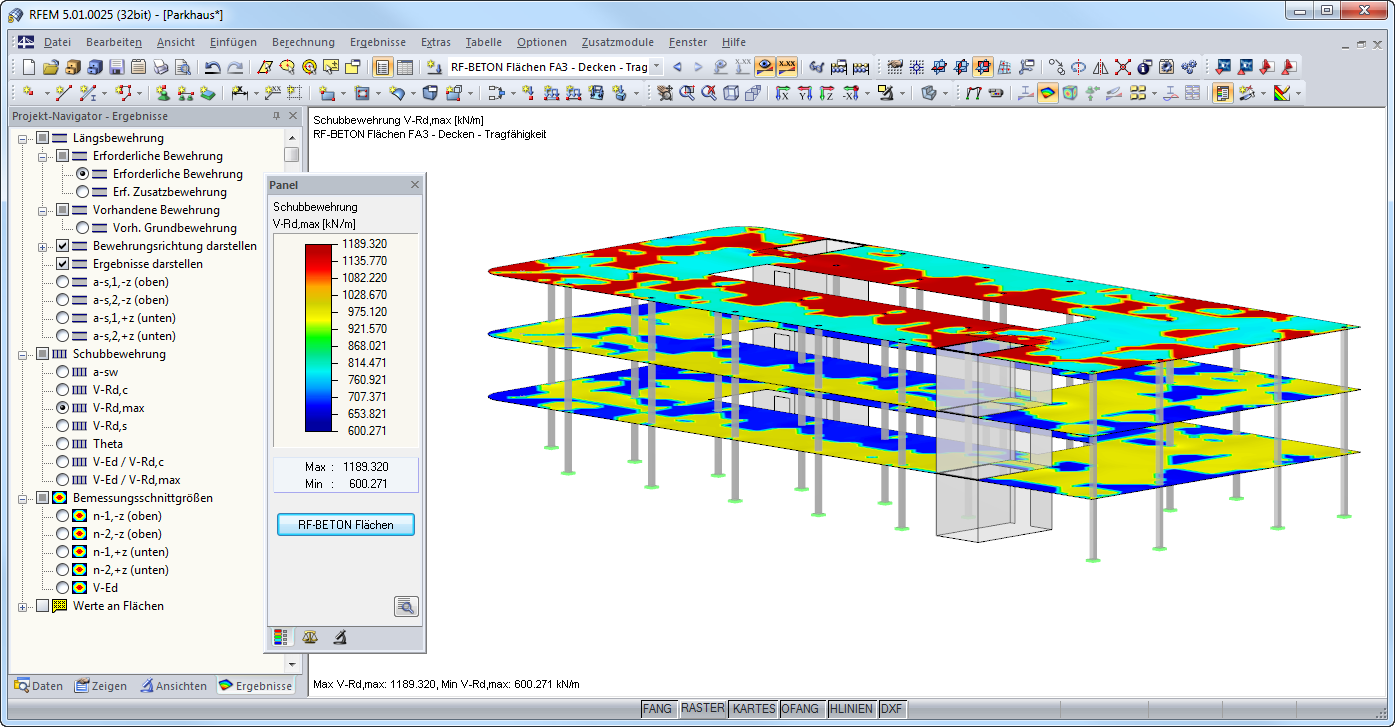The height and width of the screenshot is (727, 1395).
Task: Toggle HLINIEN in the status bar
Action: (x=852, y=709)
